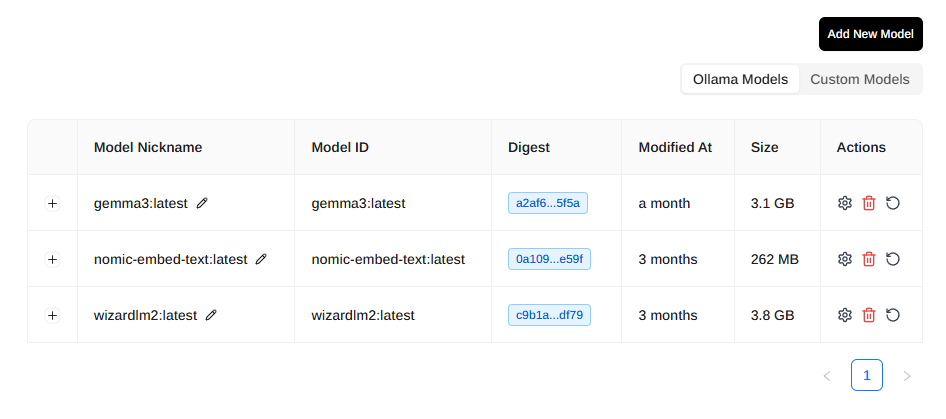Viewport: 946px width, 419px height.
Task: Expand the wizardlm2:latest row
Action: 53,315
